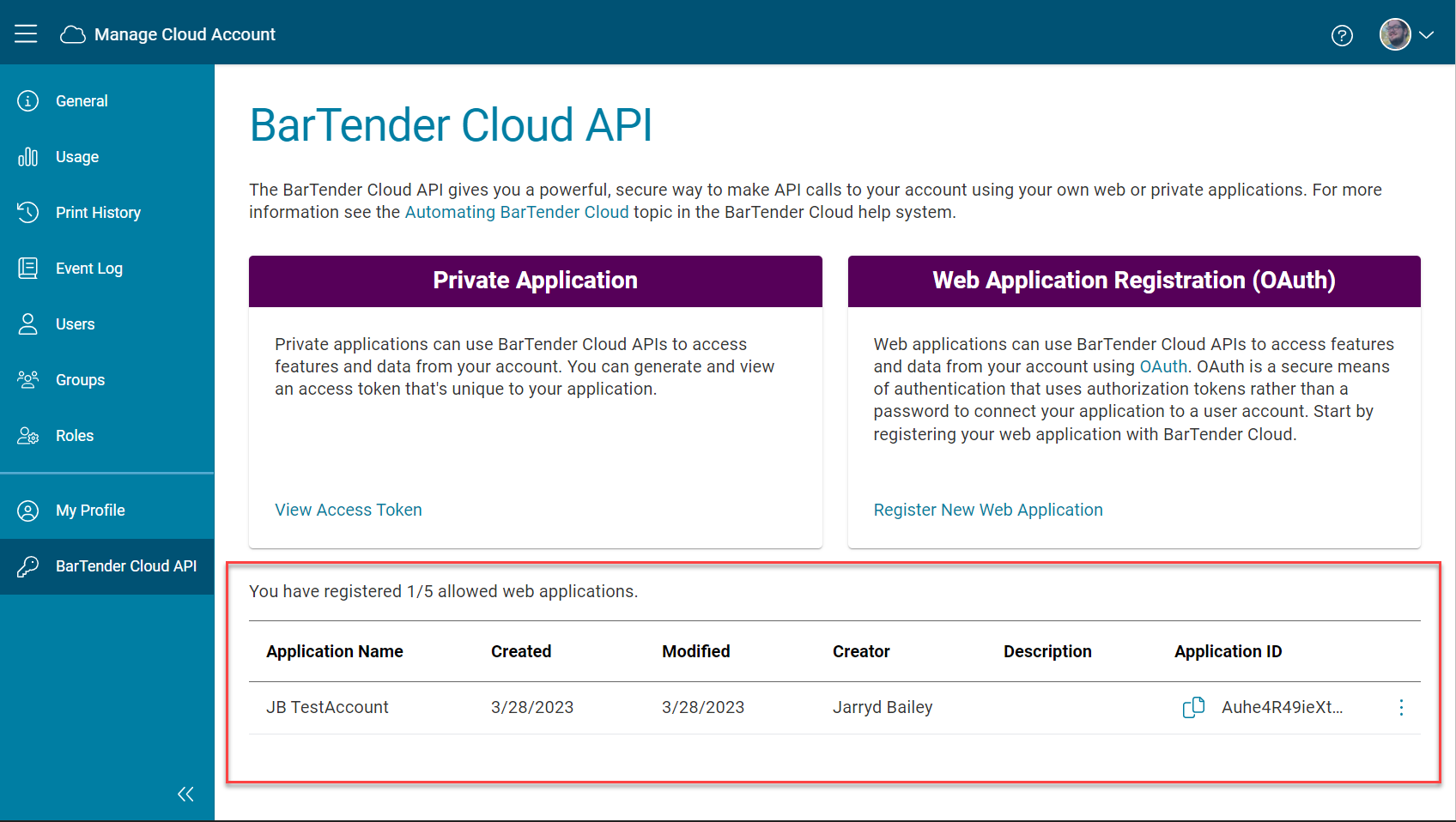Viewport: 1456px width, 822px height.
Task: Open the hamburger navigation menu
Action: pyautogui.click(x=26, y=33)
